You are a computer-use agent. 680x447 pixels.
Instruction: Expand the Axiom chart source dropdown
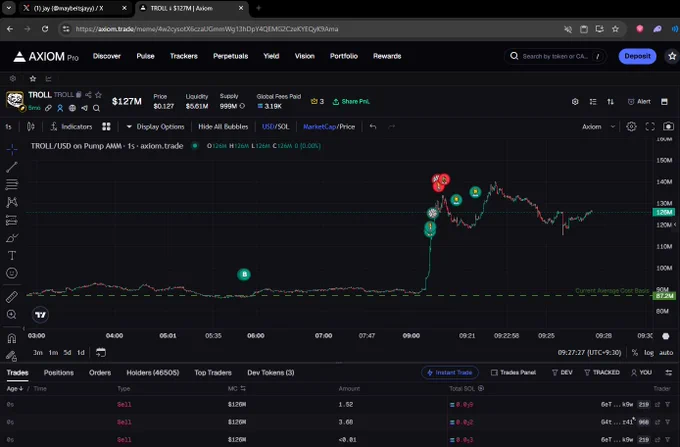point(598,127)
